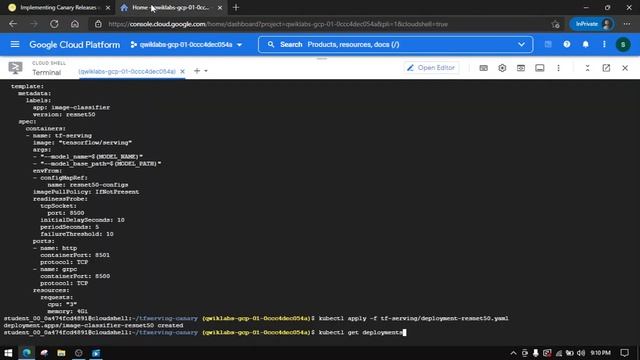Screen dimensions: 640x360
Task: Close the Home qwiklabs browser tab
Action: tap(220, 7)
